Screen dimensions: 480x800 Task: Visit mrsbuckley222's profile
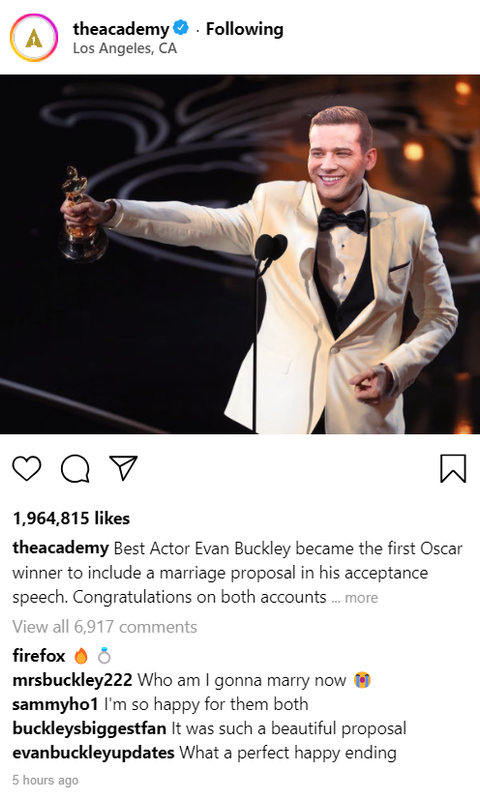point(72,680)
